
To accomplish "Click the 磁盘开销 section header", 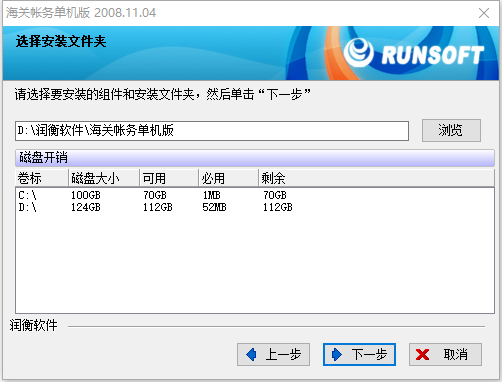I will click(x=255, y=158).
